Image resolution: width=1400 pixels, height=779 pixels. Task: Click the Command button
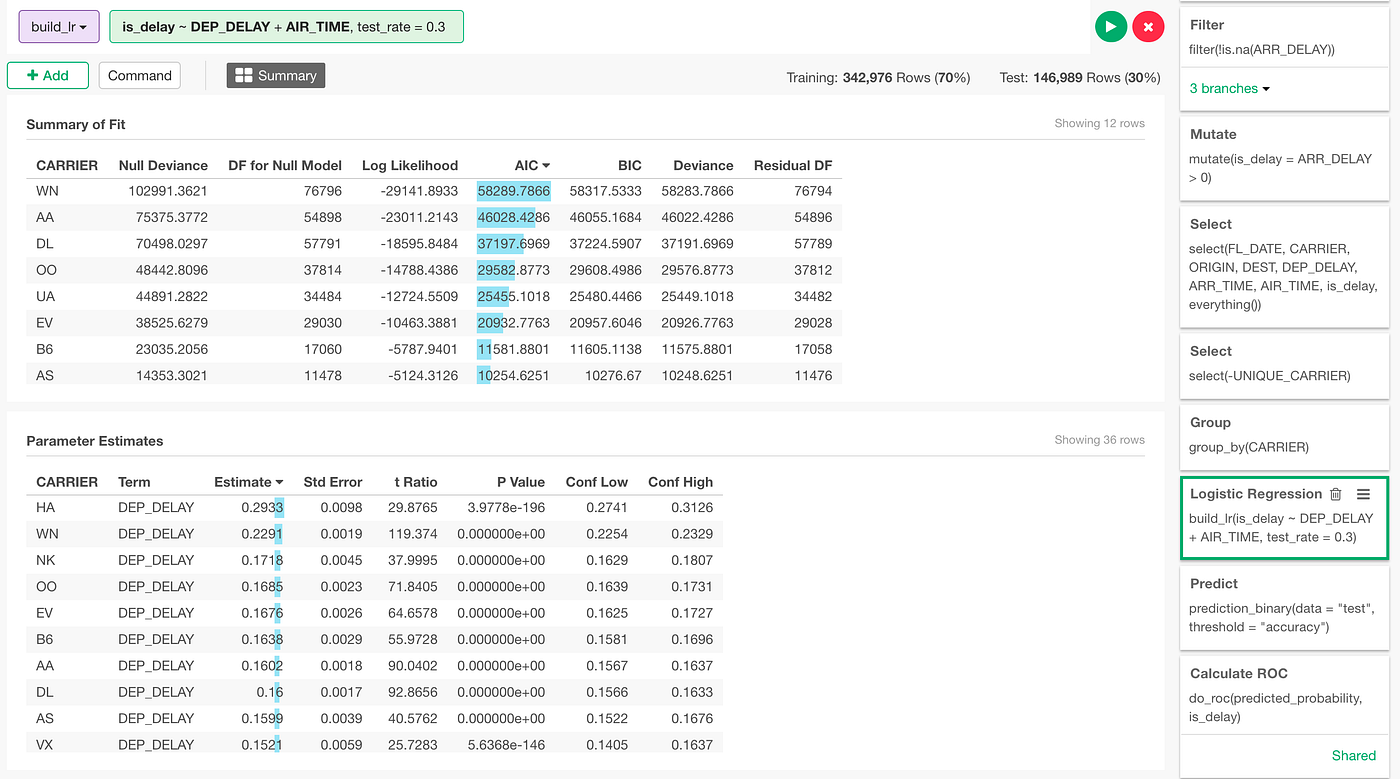140,76
